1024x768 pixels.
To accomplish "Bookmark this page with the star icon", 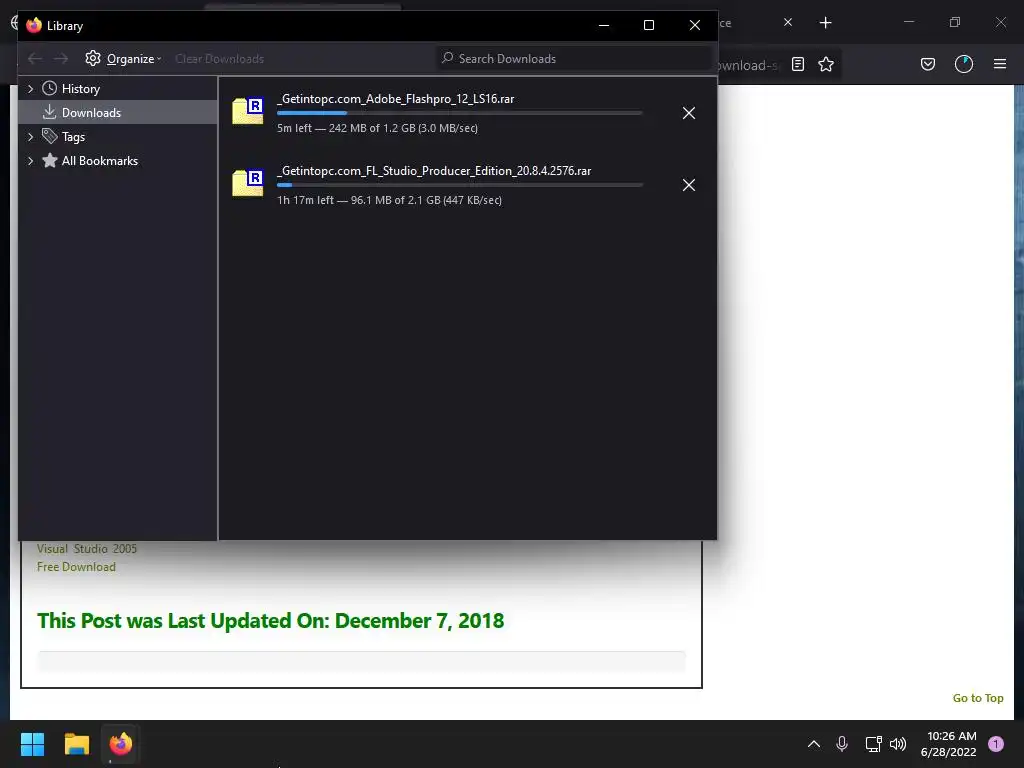I will [x=826, y=64].
